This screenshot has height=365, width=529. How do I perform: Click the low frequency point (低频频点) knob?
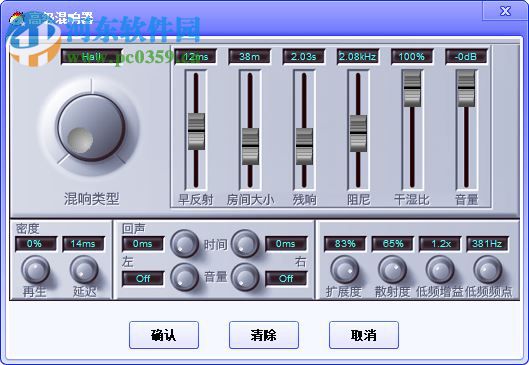[488, 270]
